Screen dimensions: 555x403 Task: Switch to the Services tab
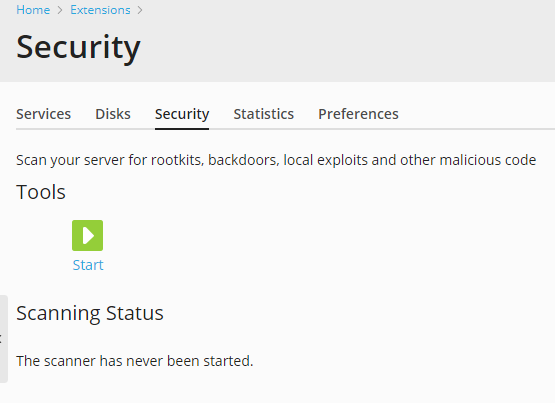pos(44,114)
